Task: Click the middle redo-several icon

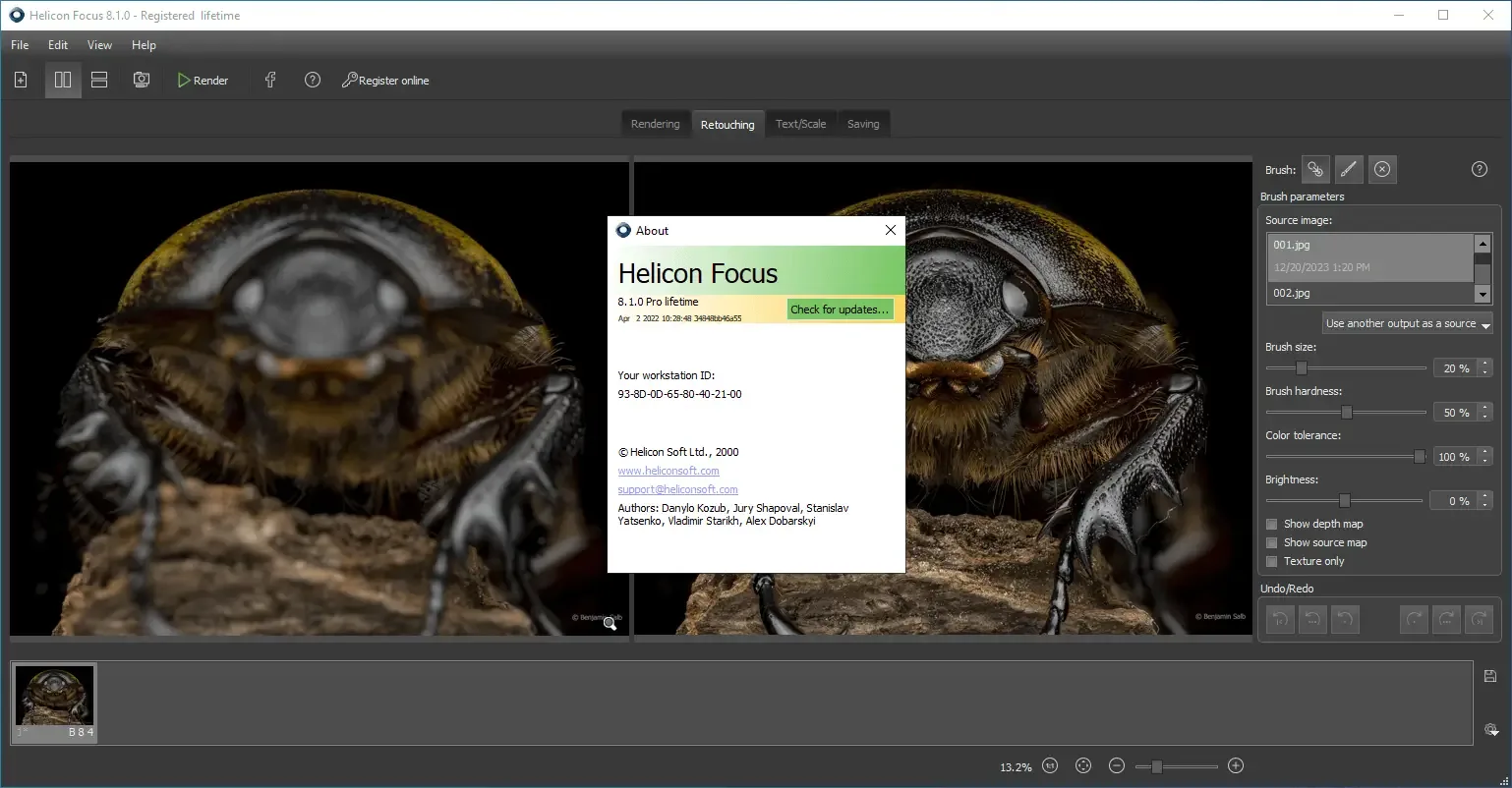Action: [1447, 619]
